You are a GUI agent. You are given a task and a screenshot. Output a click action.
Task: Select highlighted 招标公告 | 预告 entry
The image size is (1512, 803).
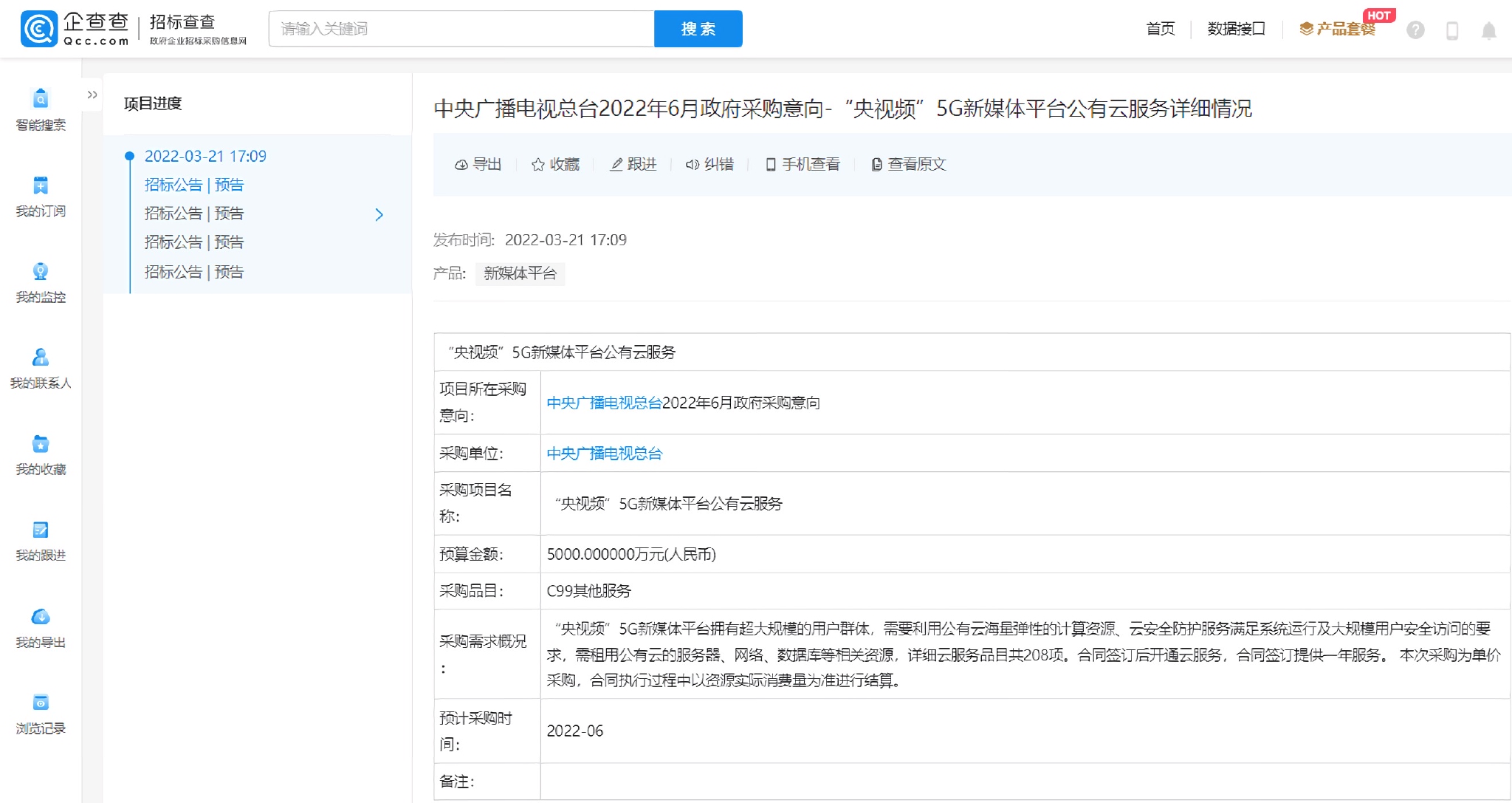pos(194,185)
